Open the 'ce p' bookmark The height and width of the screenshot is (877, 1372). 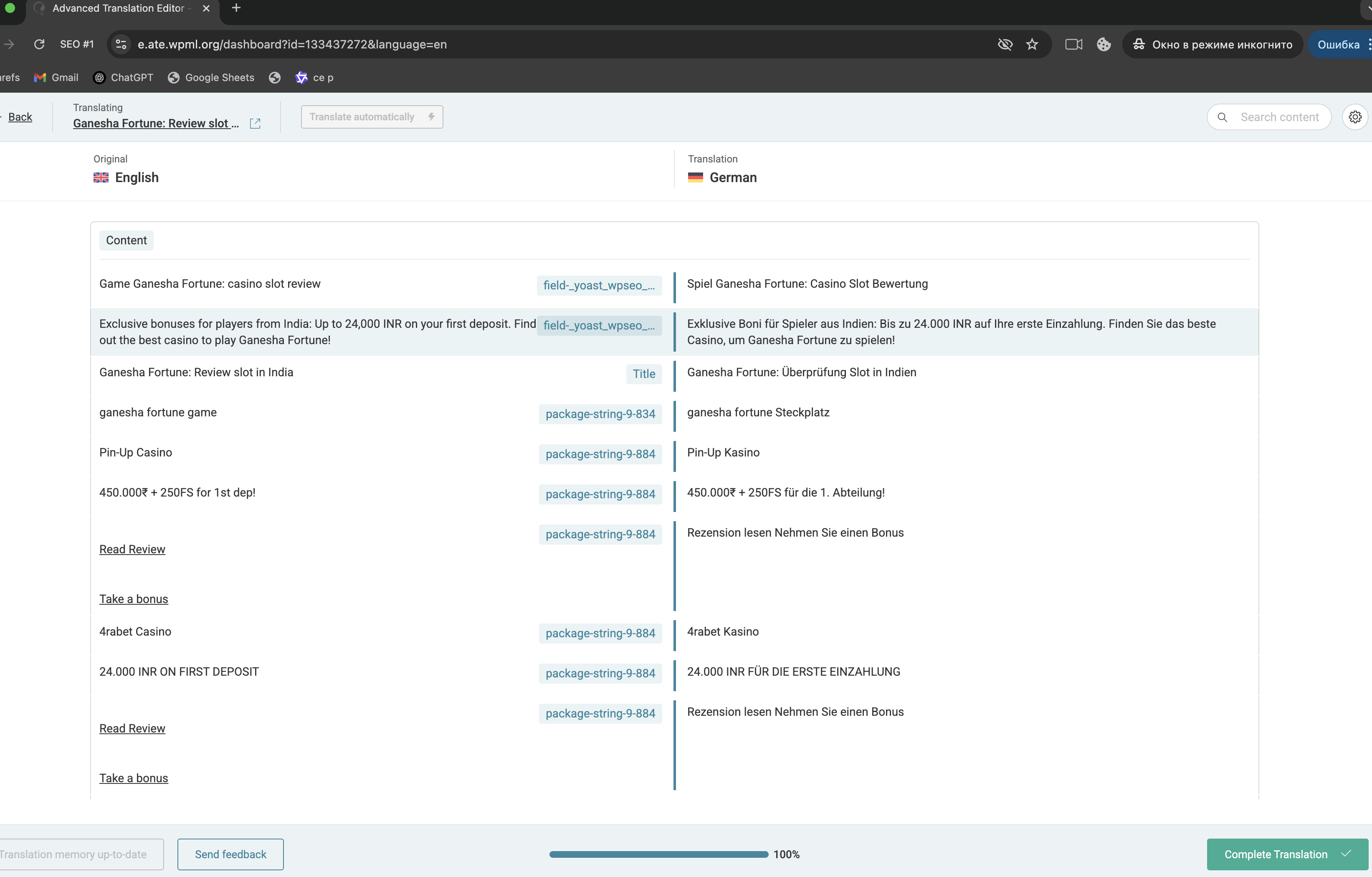tap(314, 78)
